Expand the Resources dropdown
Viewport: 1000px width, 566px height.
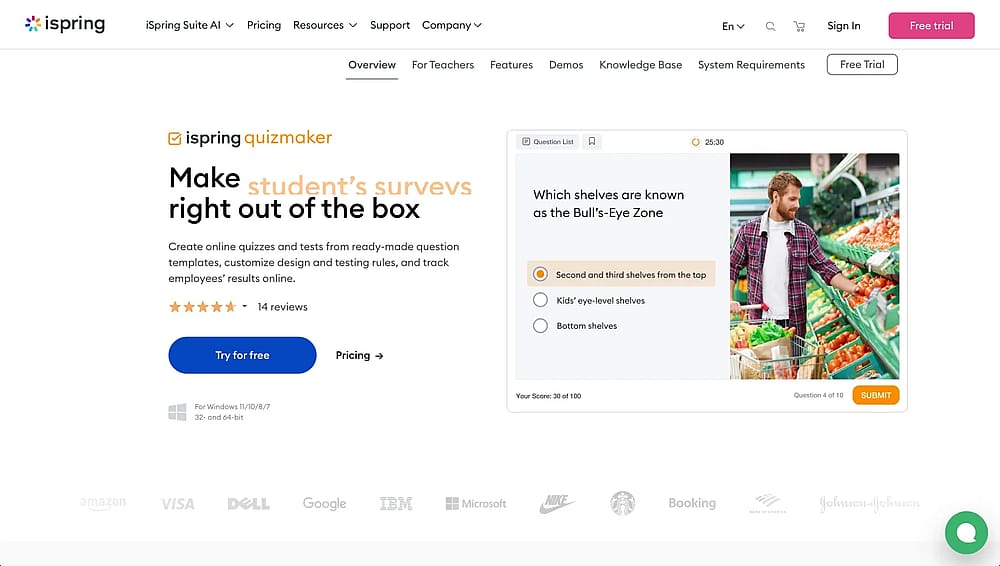(x=325, y=25)
